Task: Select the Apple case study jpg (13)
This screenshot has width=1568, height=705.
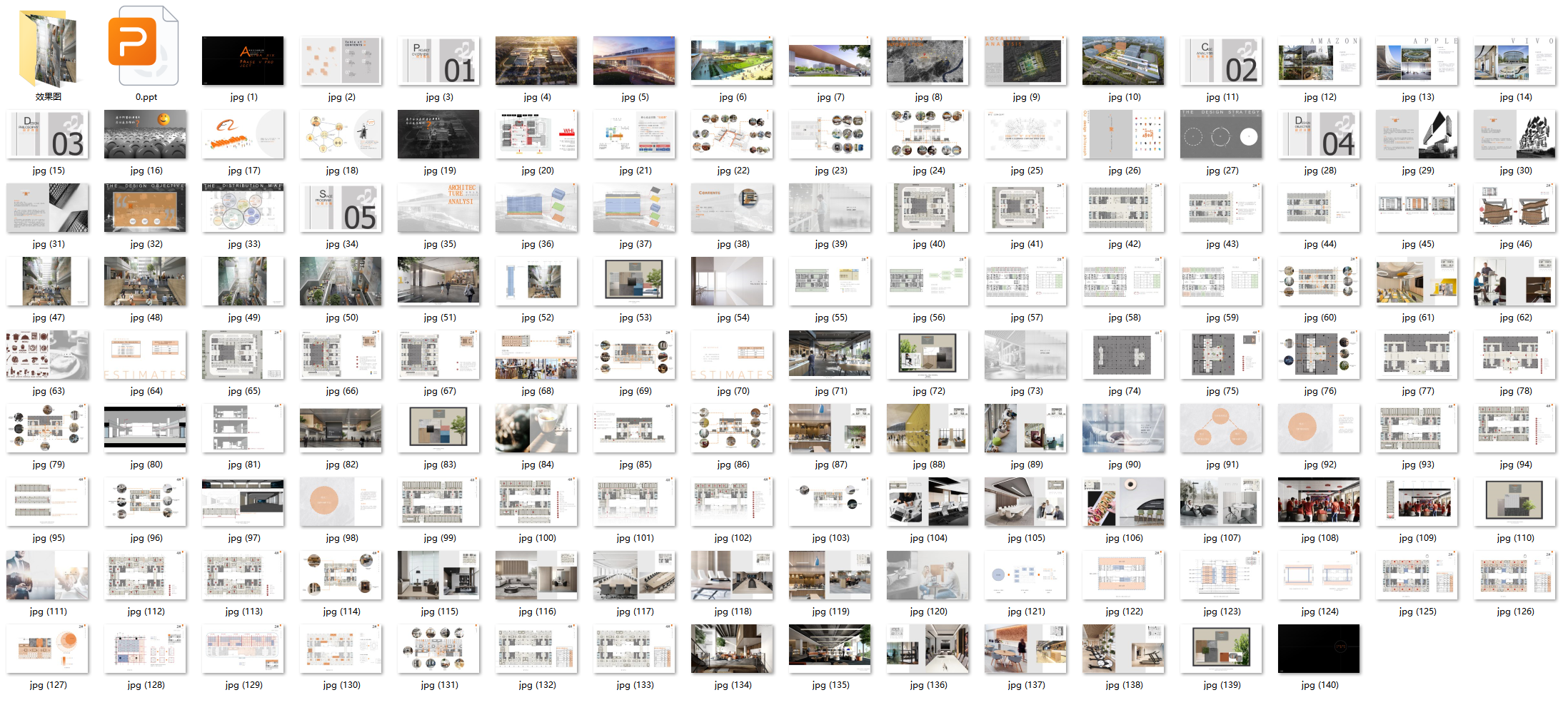Action: (x=1417, y=61)
